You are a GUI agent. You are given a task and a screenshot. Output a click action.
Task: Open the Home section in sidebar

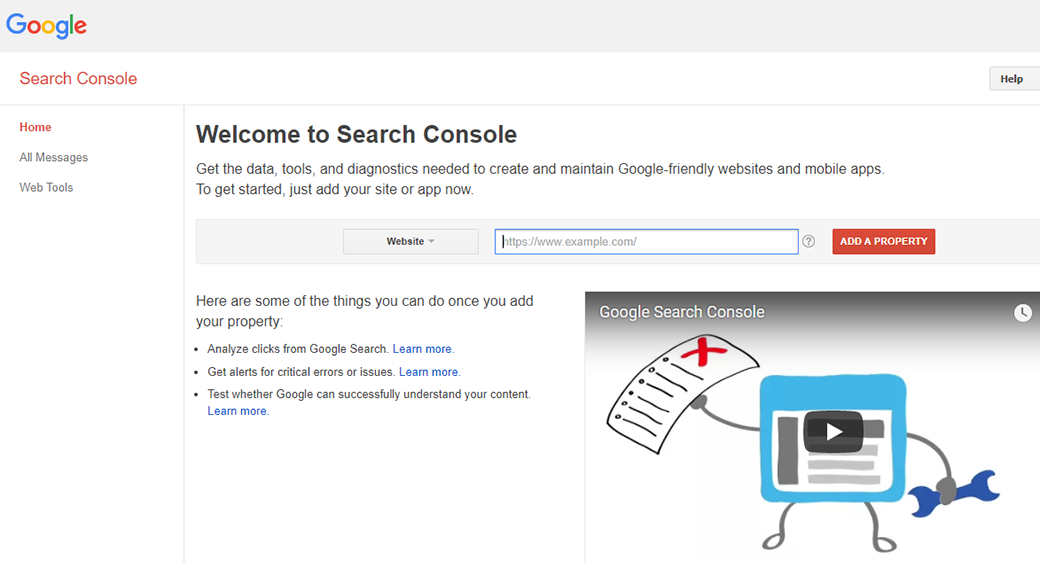(36, 127)
